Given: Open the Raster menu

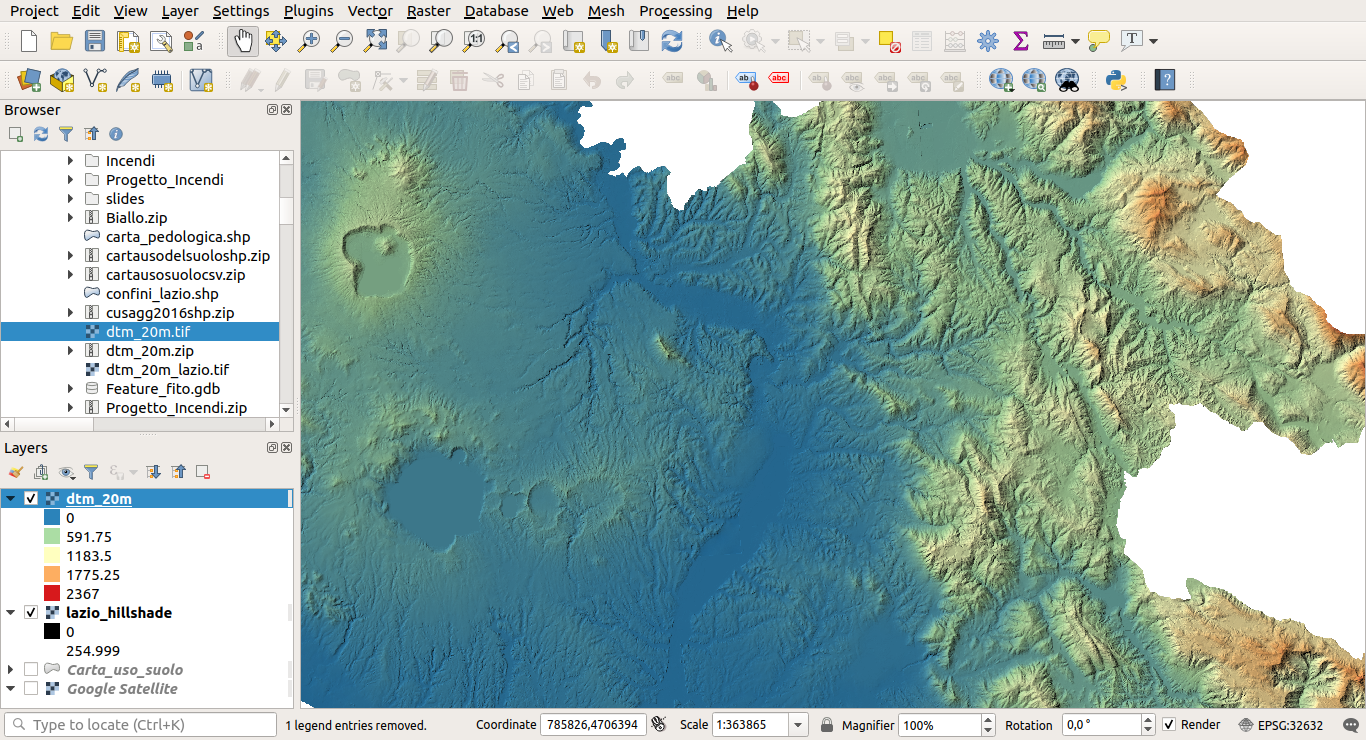Looking at the screenshot, I should tap(428, 11).
